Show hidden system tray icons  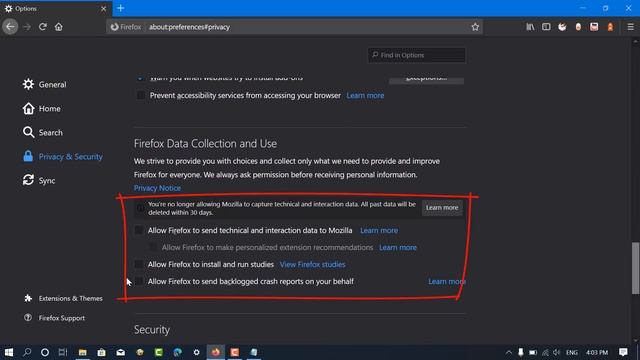(509, 352)
